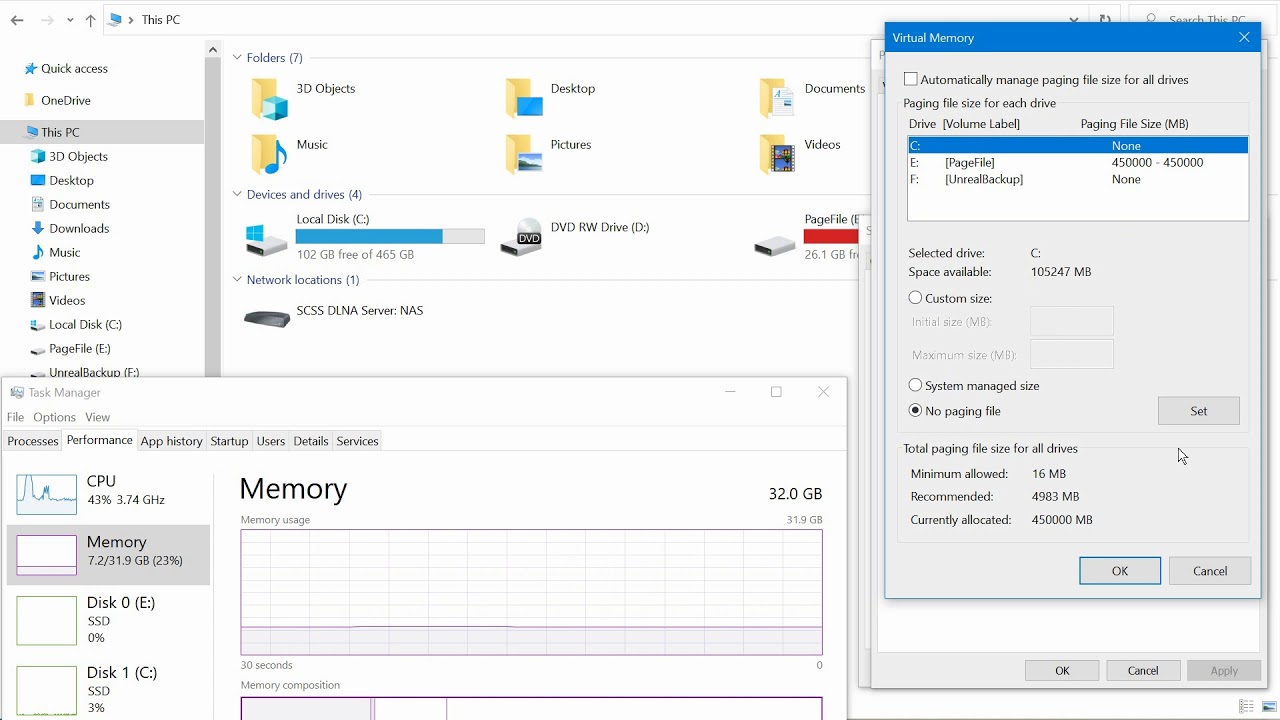
Task: Click the up-one-level arrow in Explorer
Action: [x=91, y=20]
